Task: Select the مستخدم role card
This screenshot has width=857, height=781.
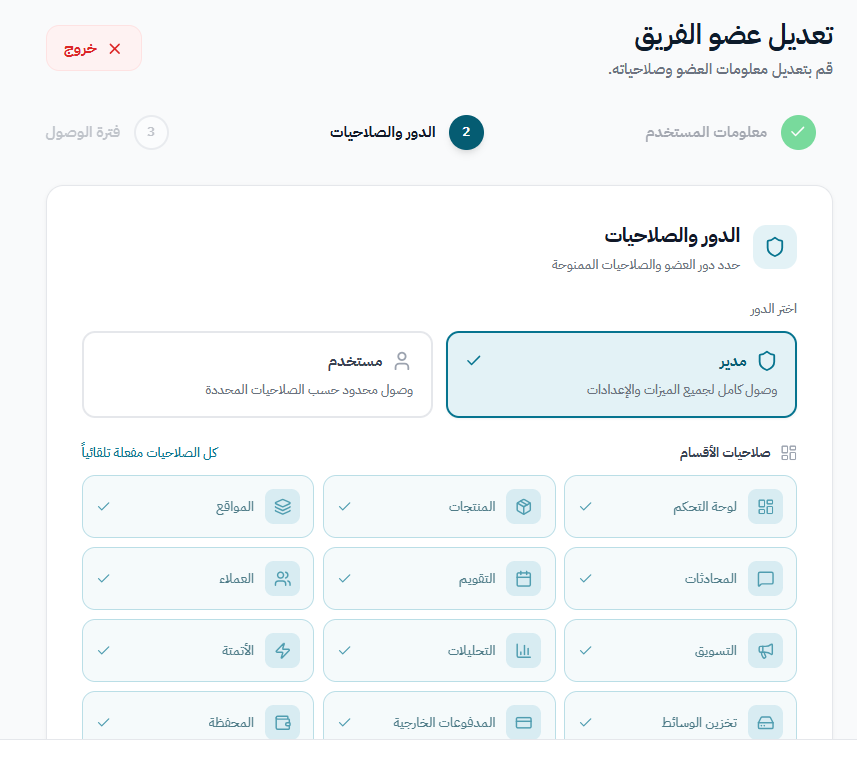Action: pyautogui.click(x=257, y=374)
